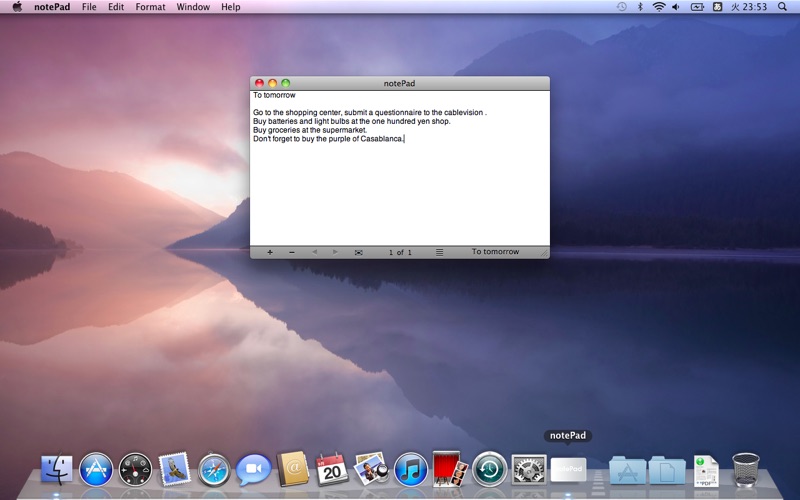Open Time Machine from the Dock
This screenshot has height=500, width=800.
[x=489, y=469]
